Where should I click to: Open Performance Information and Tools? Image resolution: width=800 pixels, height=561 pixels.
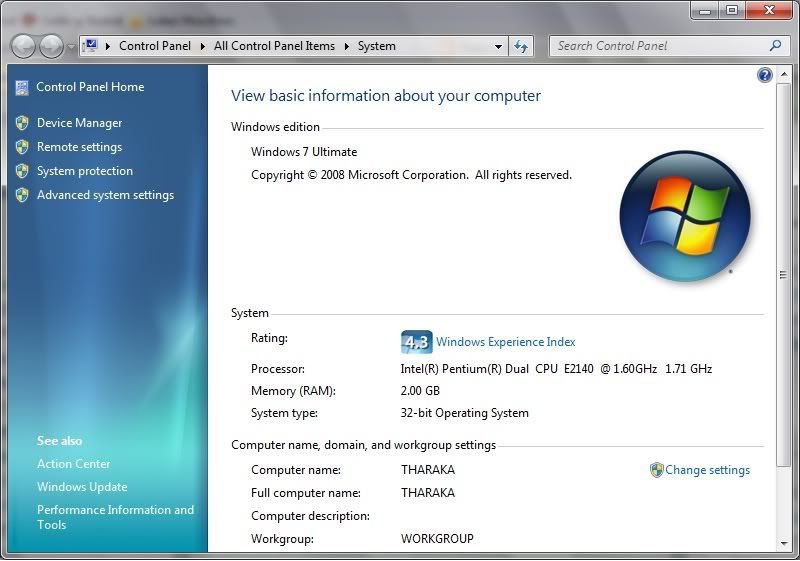(x=115, y=517)
